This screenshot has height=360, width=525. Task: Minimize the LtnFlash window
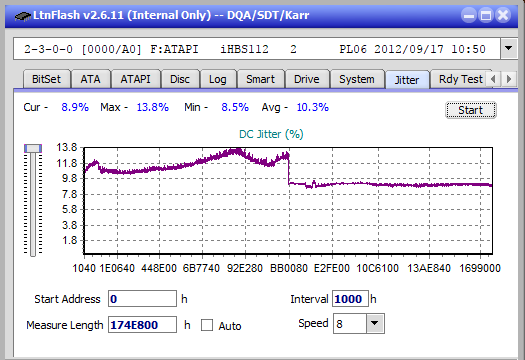[469, 15]
